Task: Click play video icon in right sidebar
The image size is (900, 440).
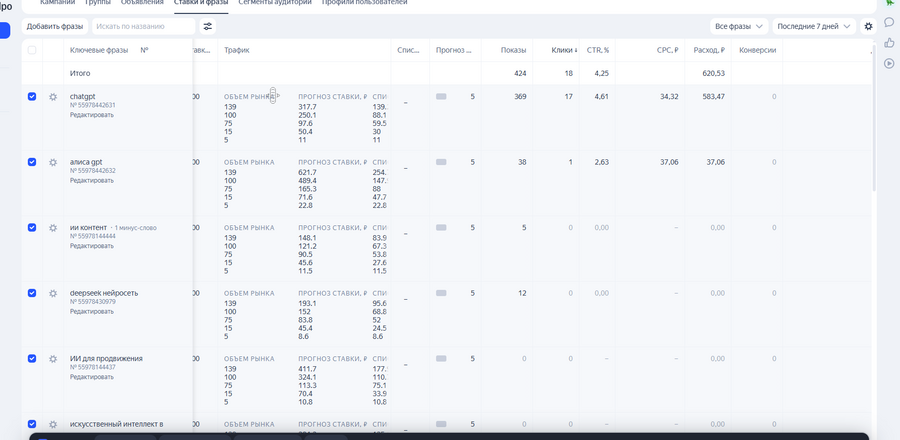Action: pyautogui.click(x=889, y=63)
